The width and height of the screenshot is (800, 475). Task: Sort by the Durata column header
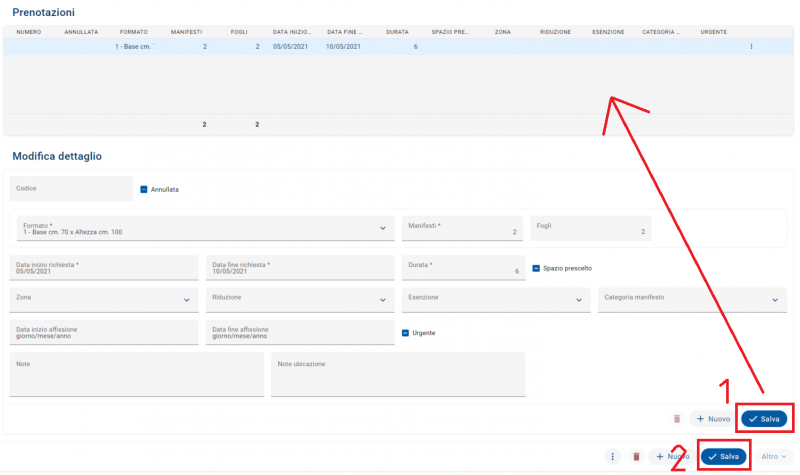click(x=397, y=32)
